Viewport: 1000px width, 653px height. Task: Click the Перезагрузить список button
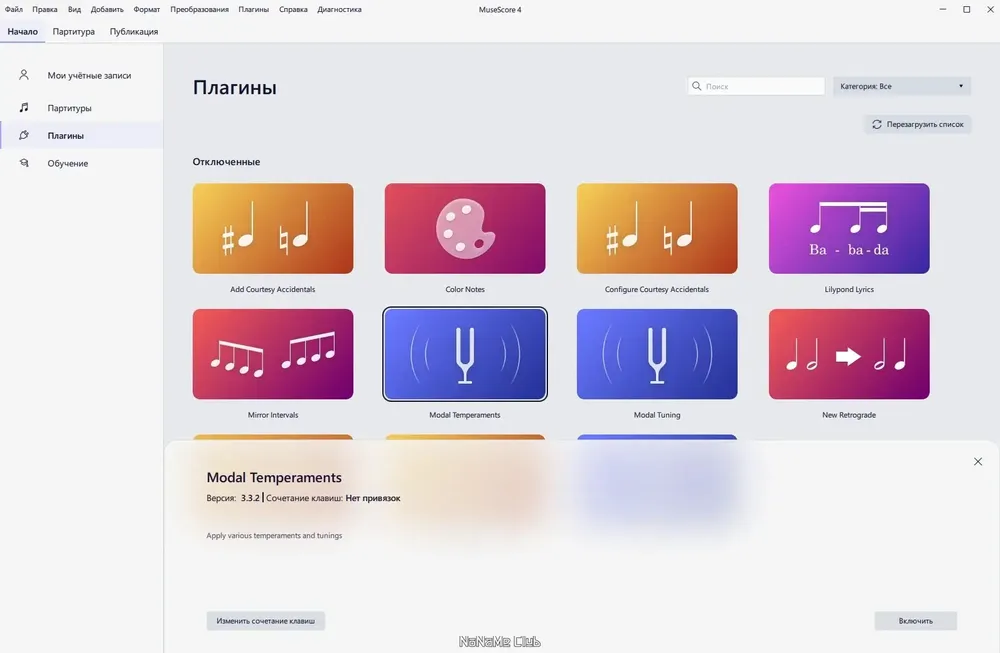point(918,124)
